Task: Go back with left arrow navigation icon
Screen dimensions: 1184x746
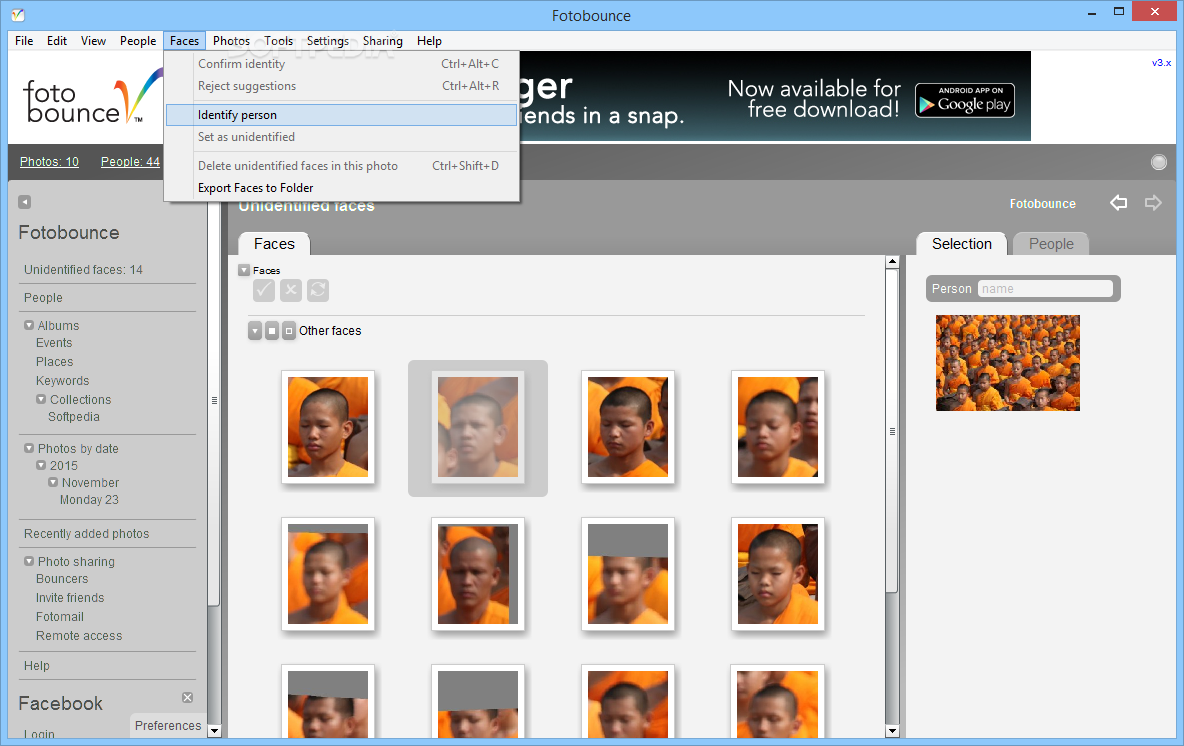Action: (x=1118, y=202)
